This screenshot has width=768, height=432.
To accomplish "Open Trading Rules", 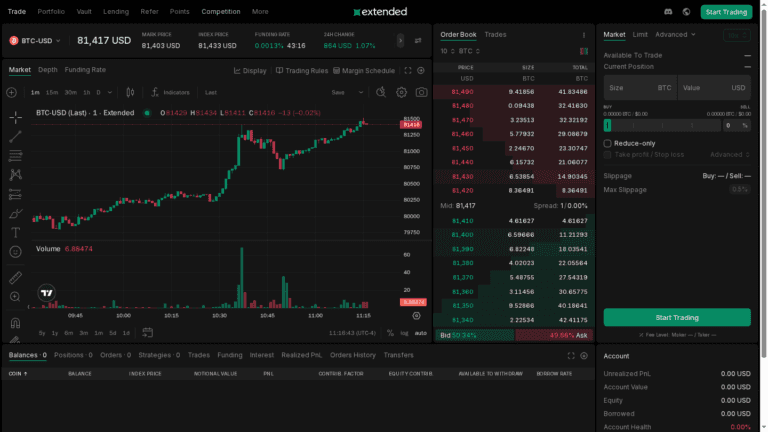I will pyautogui.click(x=302, y=71).
